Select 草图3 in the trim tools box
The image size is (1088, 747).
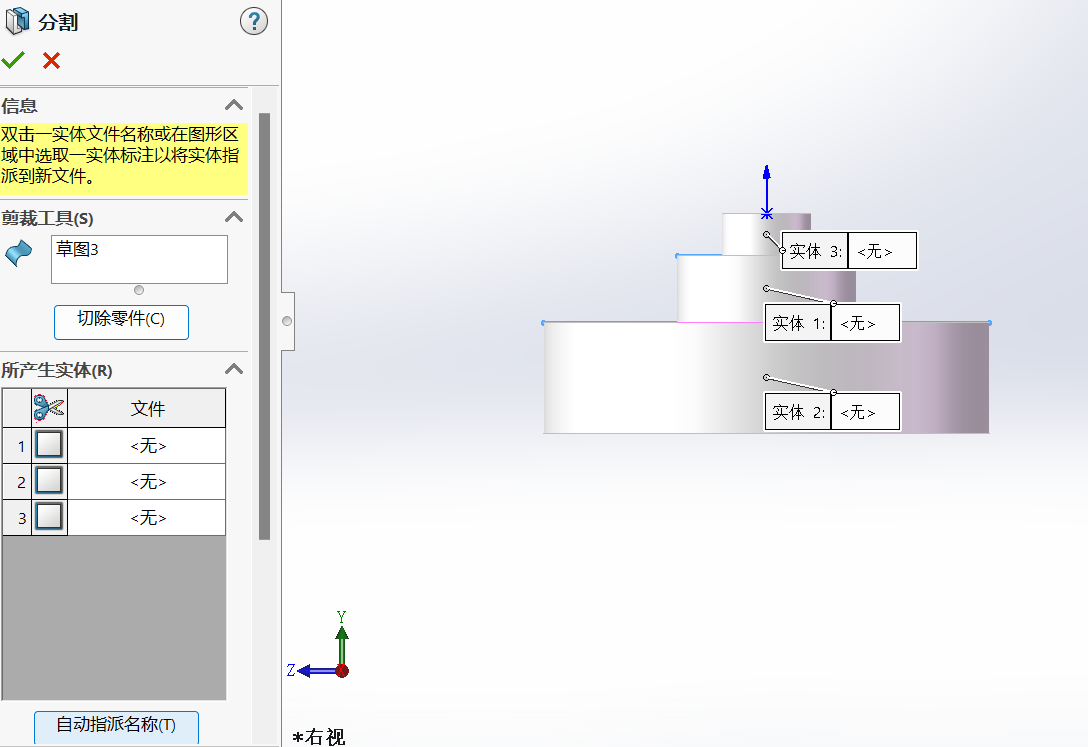pyautogui.click(x=77, y=250)
